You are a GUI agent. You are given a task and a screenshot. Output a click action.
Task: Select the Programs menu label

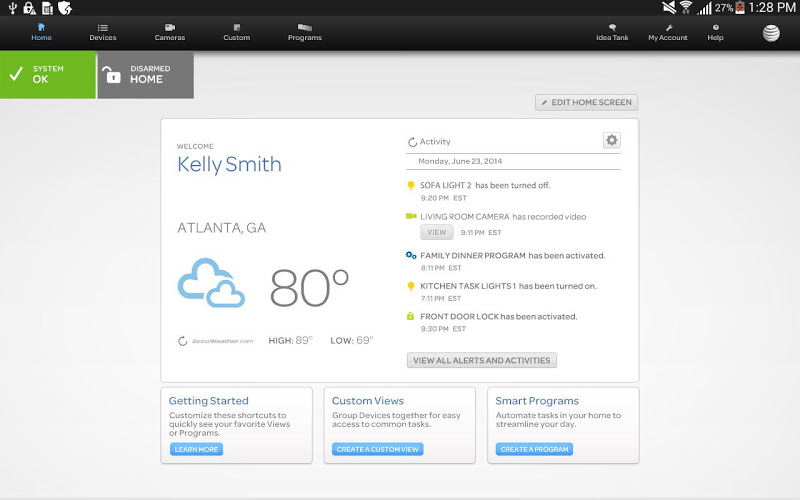click(x=305, y=38)
